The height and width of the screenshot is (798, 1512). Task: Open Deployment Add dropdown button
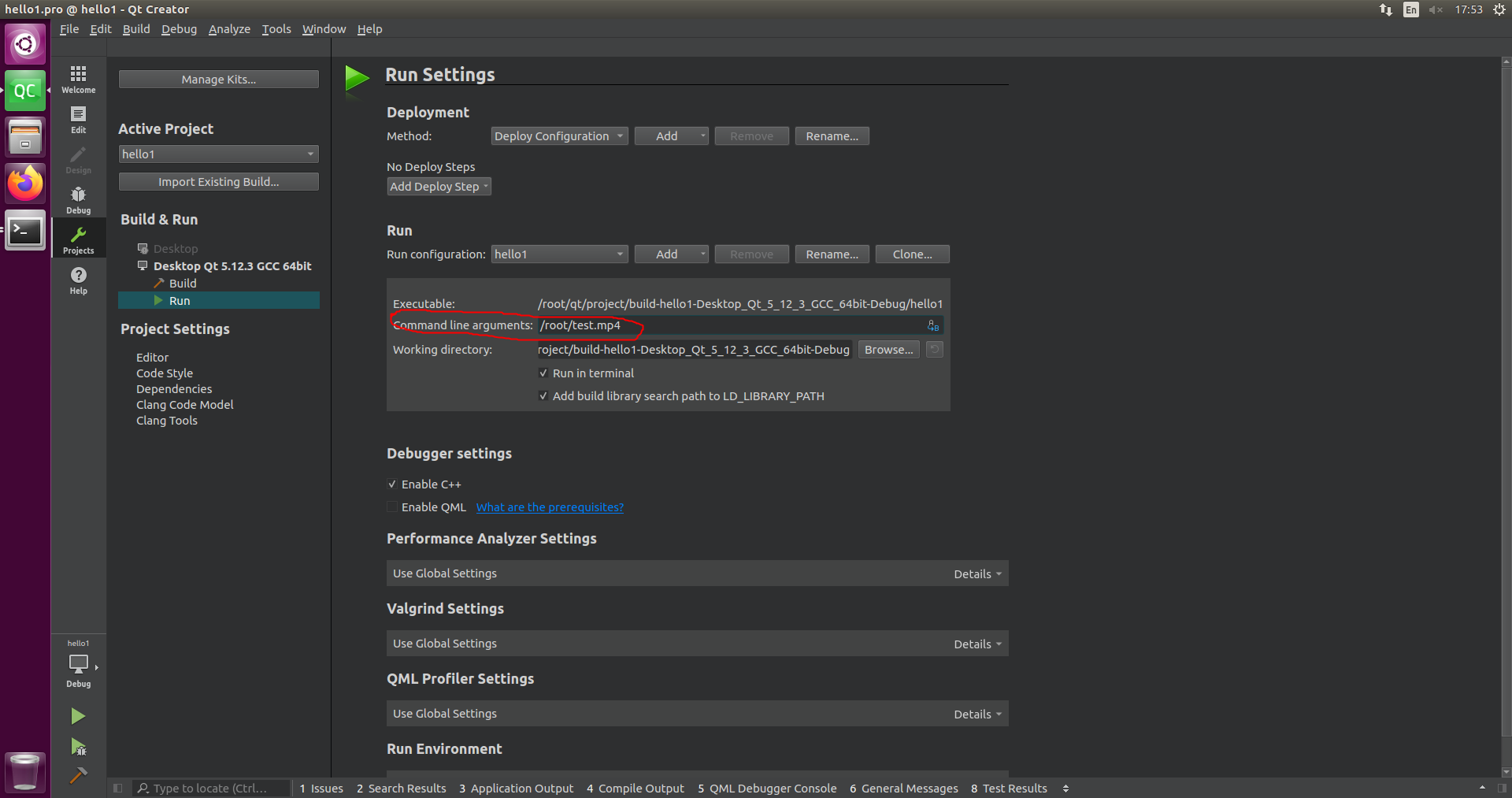672,136
